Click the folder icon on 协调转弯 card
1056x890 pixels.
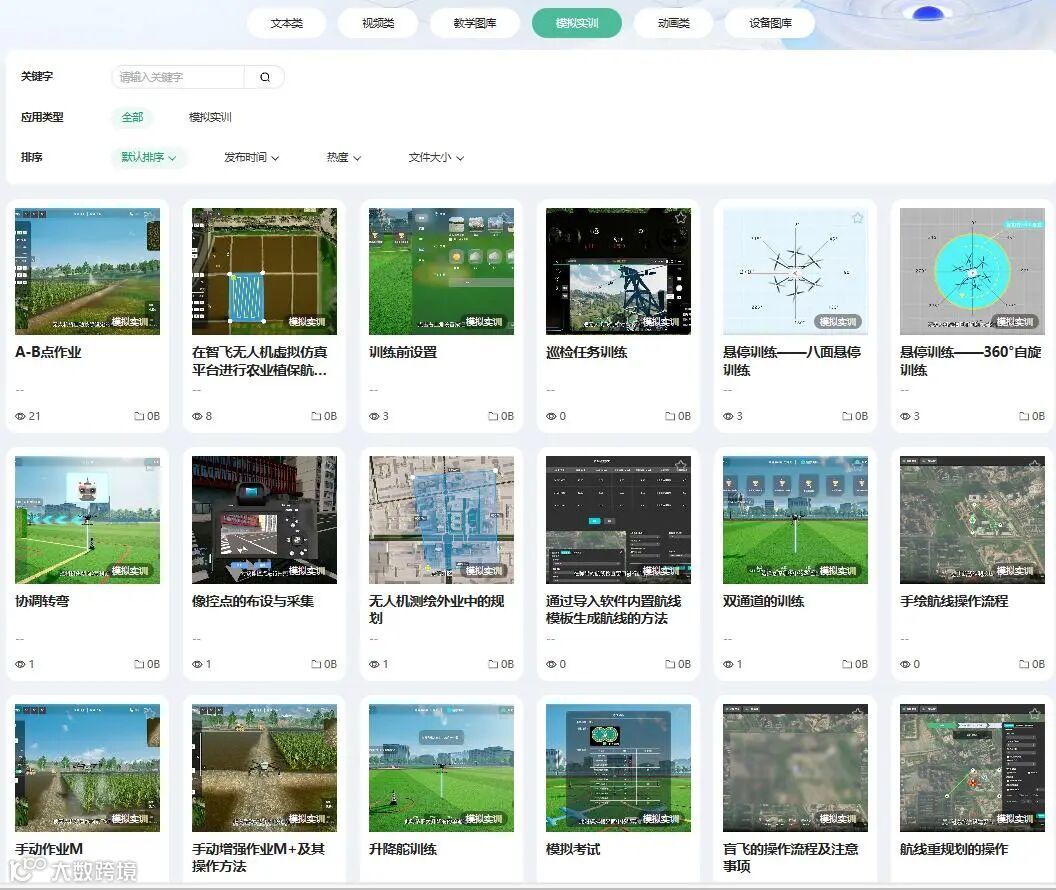[x=139, y=664]
